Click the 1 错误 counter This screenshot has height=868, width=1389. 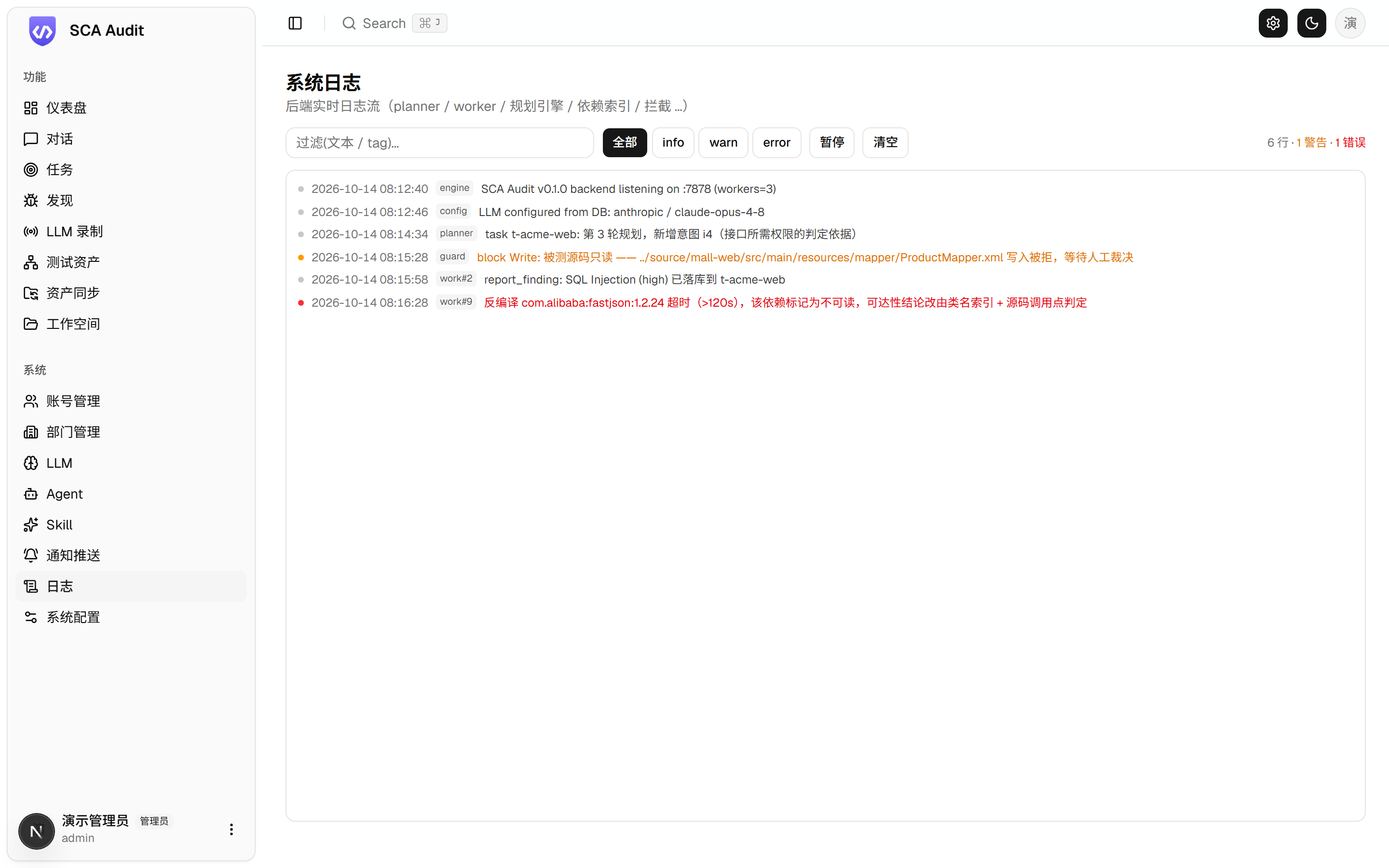tap(1350, 142)
